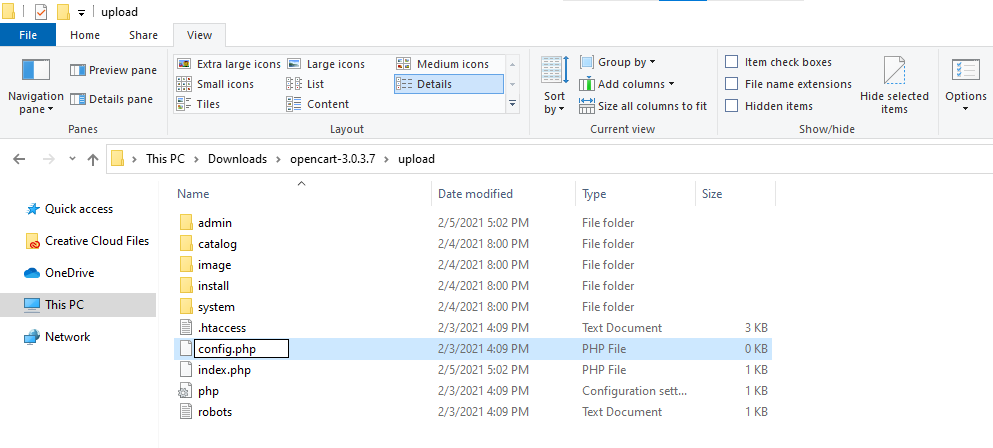Expand the layout gallery more arrow
This screenshot has height=448, width=993.
513,104
